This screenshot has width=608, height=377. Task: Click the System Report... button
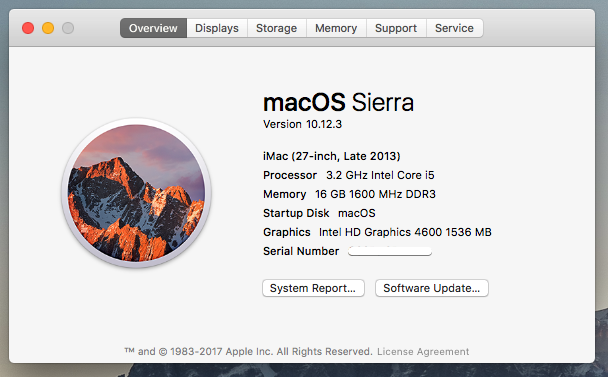click(313, 288)
